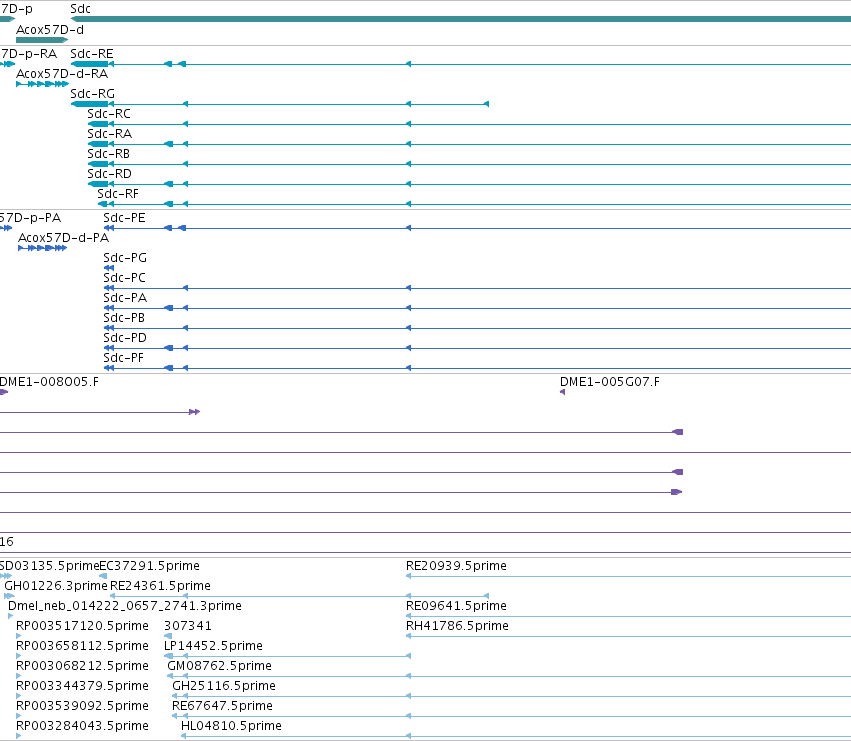Select the HL04810.5prime EST label
Screen dimensions: 851x741
coord(231,726)
